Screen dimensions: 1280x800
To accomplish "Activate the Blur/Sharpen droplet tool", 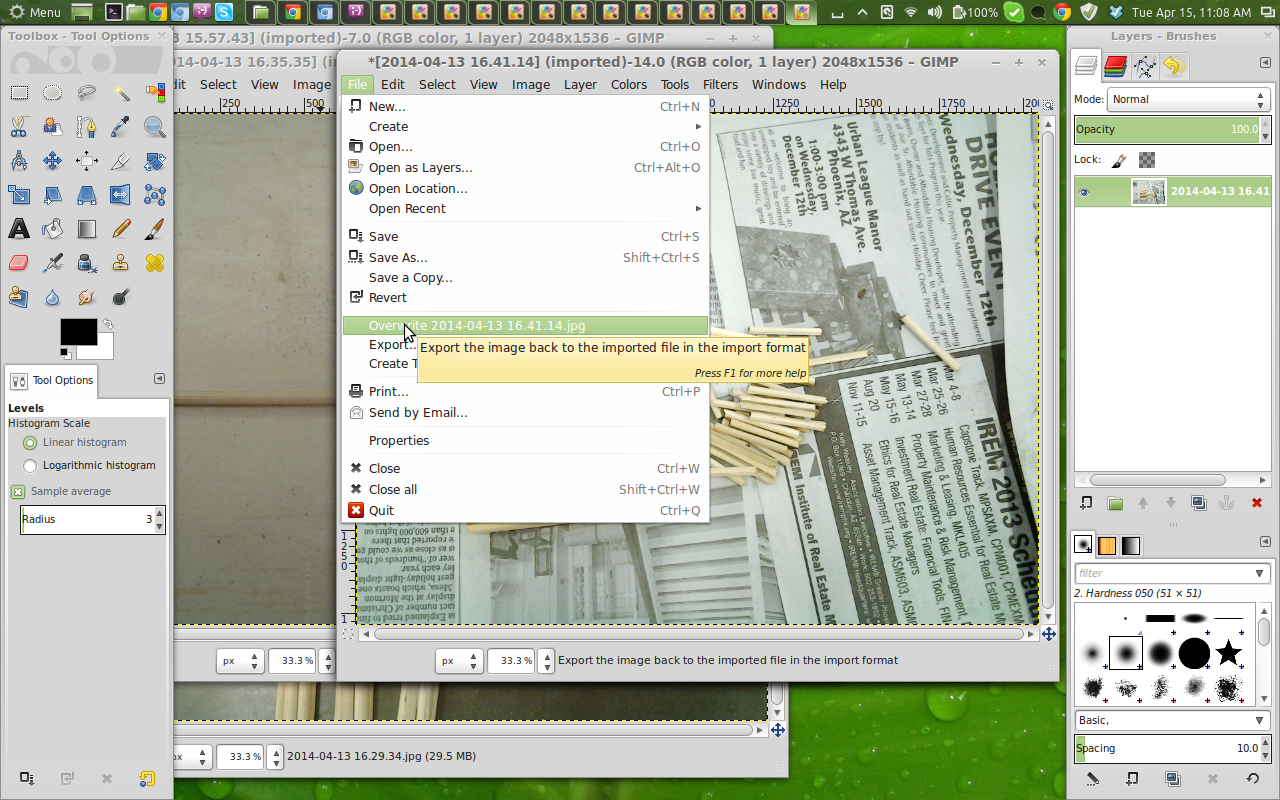I will tap(53, 297).
